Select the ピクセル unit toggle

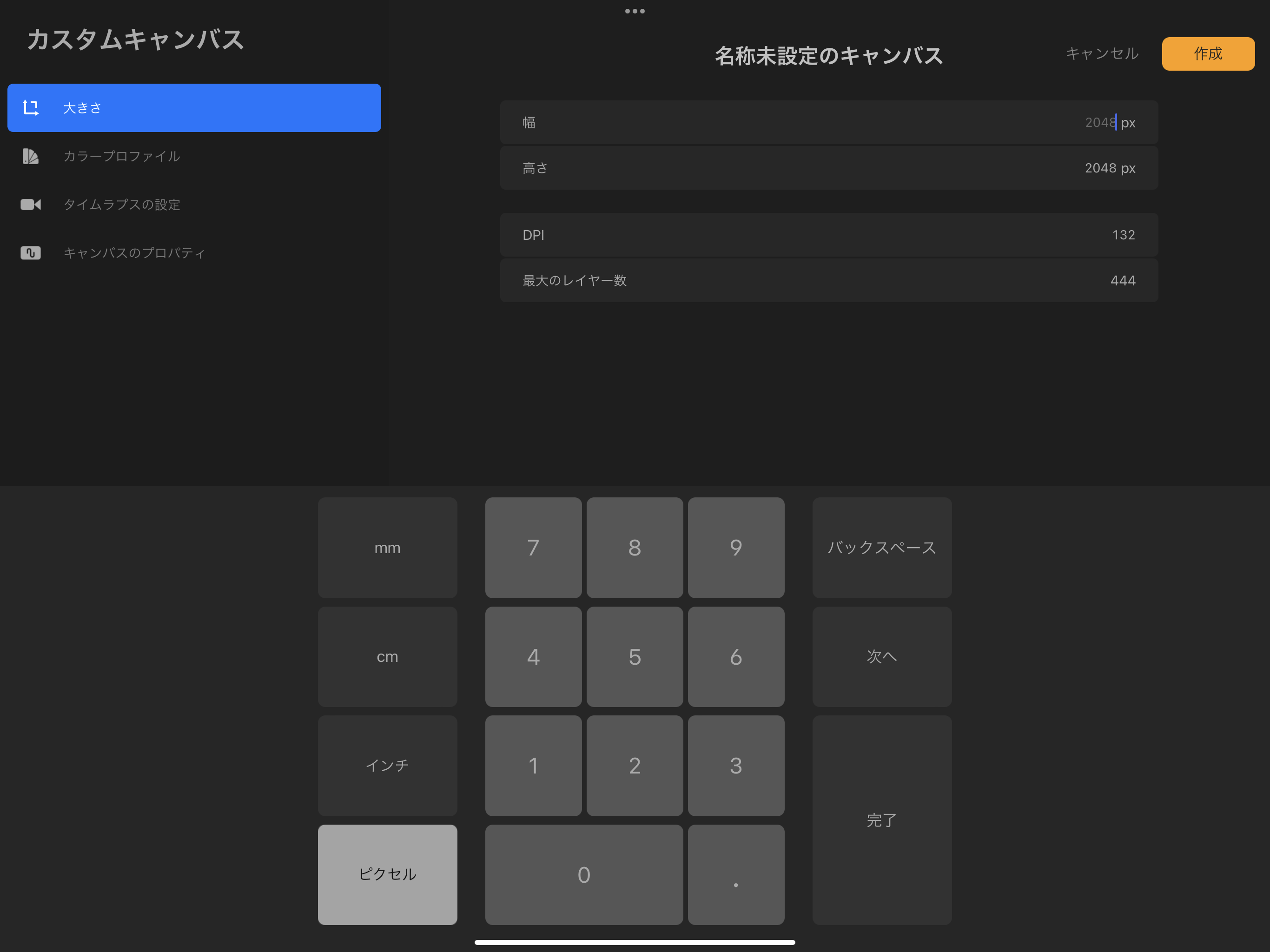coord(387,874)
